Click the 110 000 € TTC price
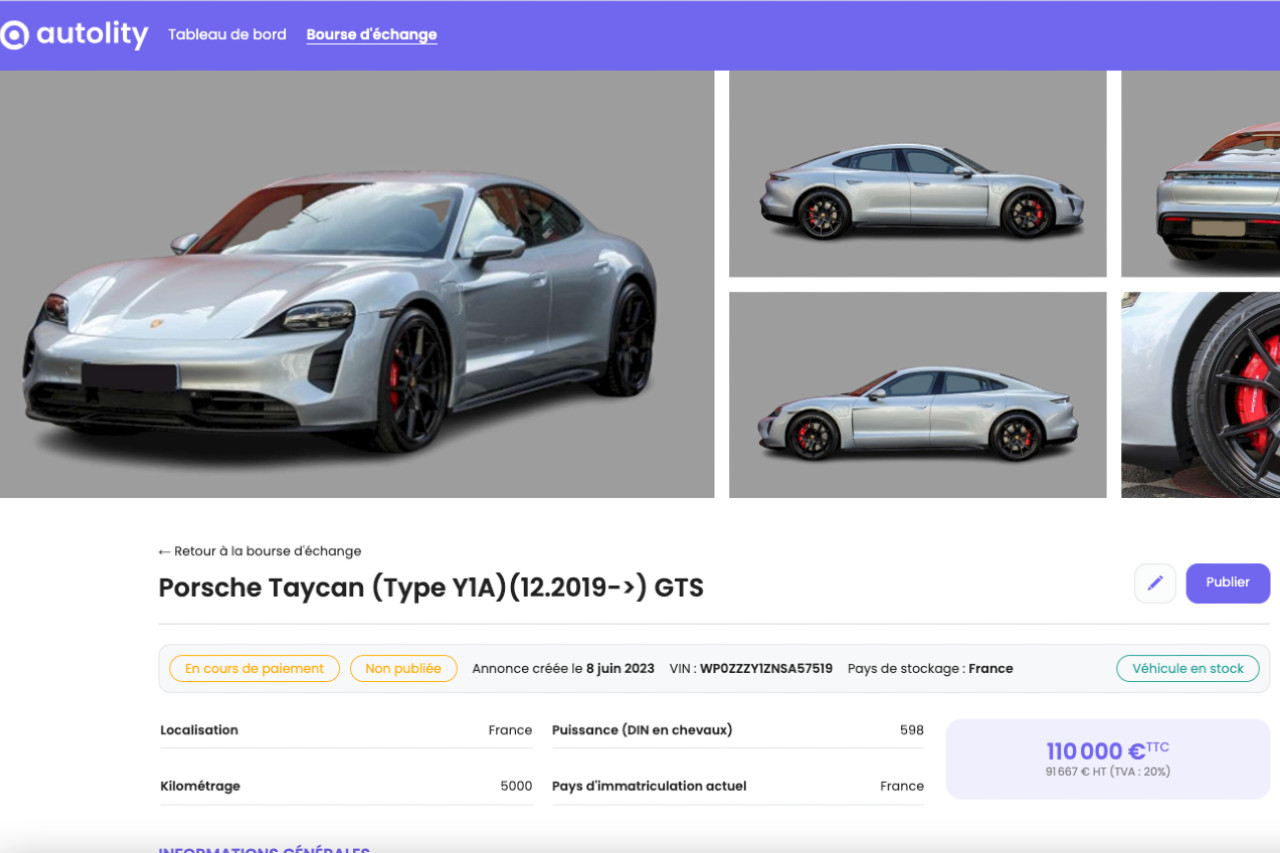This screenshot has height=853, width=1280. point(1107,751)
